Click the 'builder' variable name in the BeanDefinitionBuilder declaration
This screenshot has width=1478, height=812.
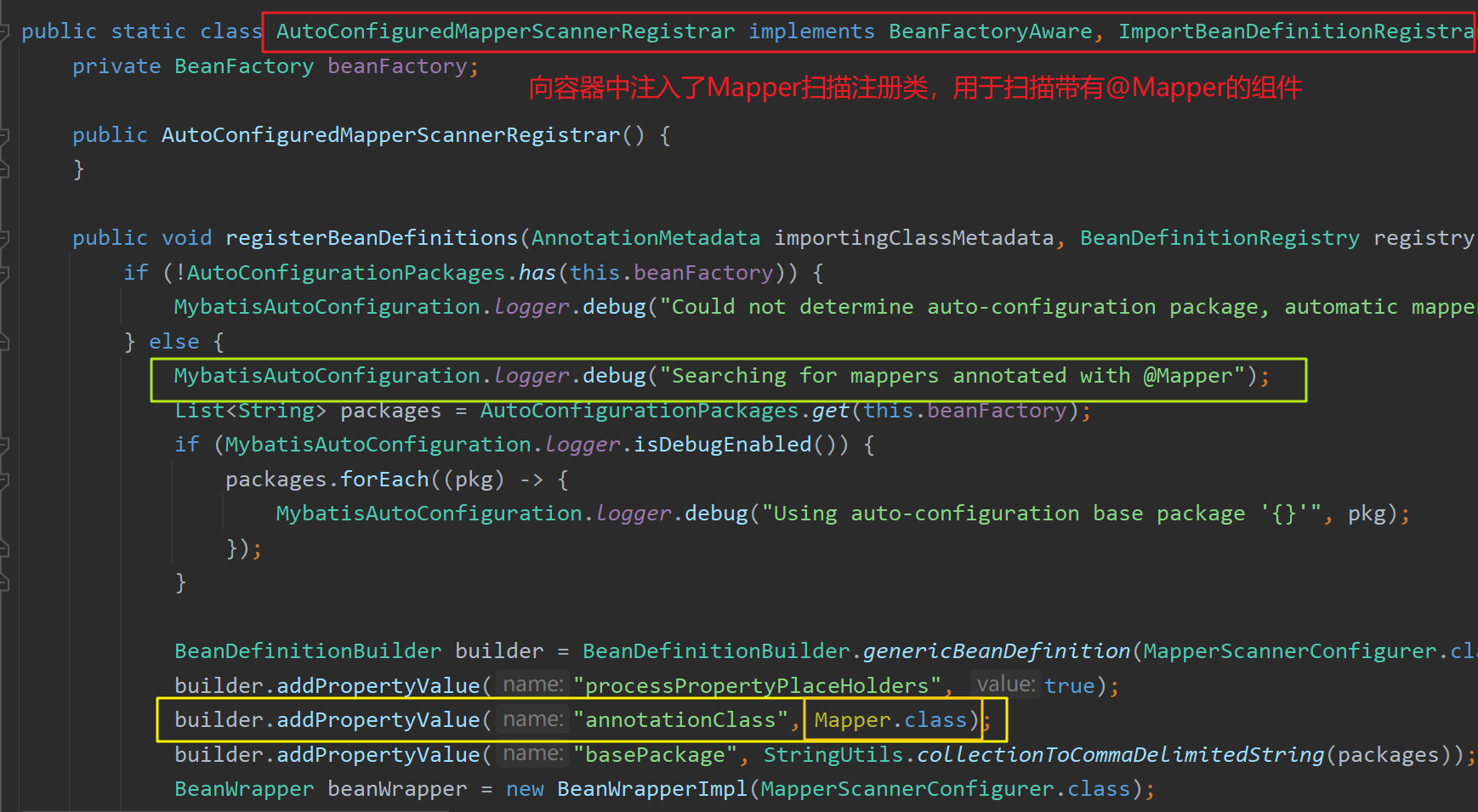[x=499, y=651]
